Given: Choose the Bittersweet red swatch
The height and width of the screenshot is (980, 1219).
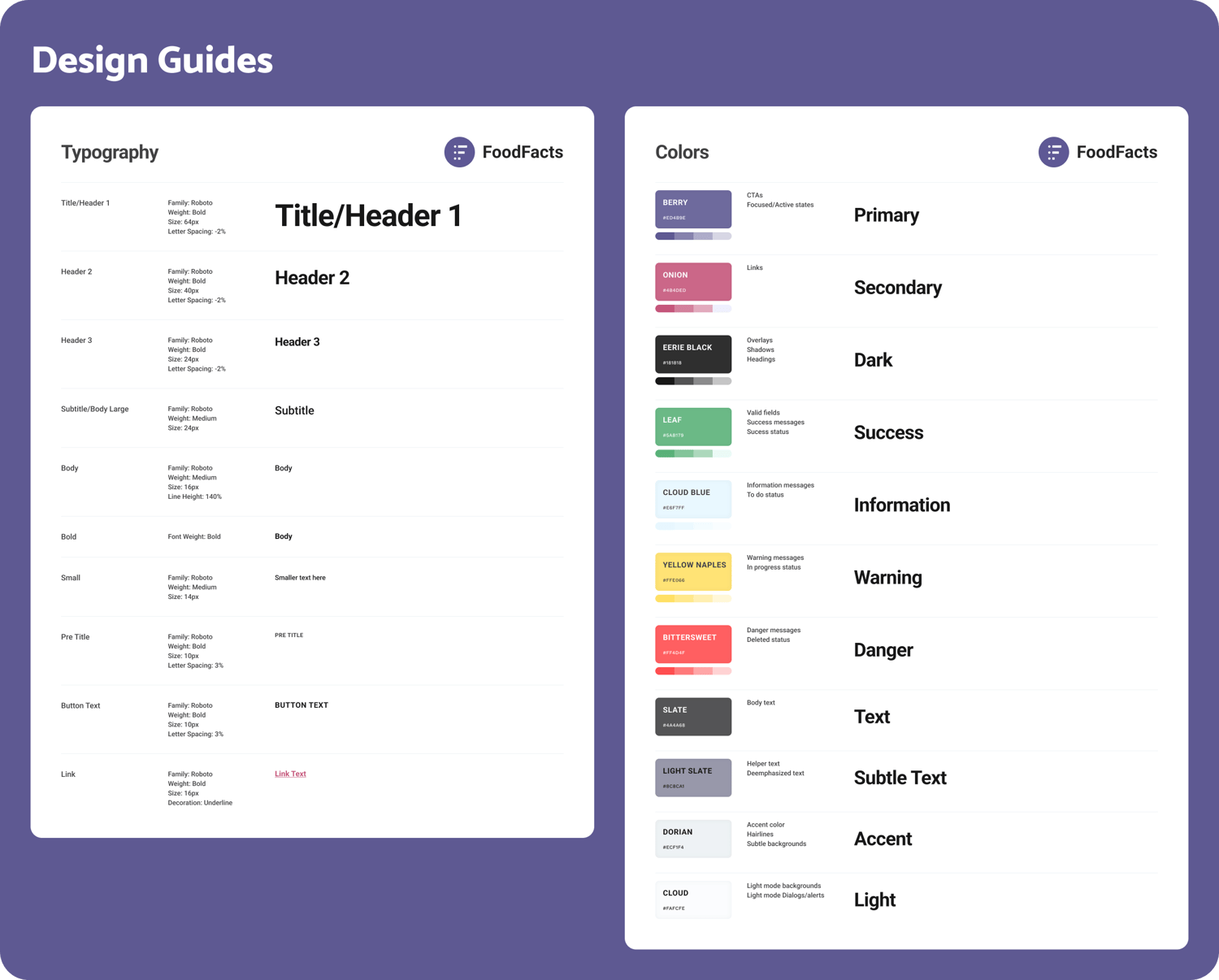Looking at the screenshot, I should point(693,644).
